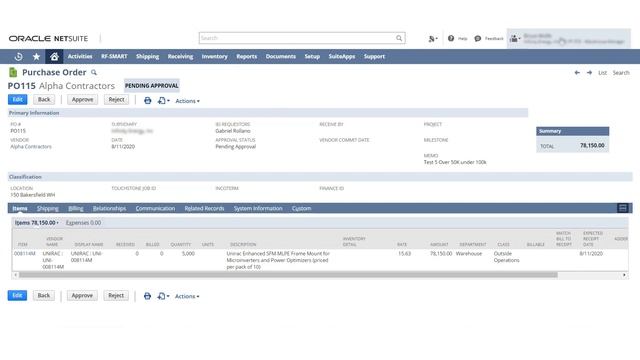Click the top Back button
640x360 pixels.
coord(44,100)
